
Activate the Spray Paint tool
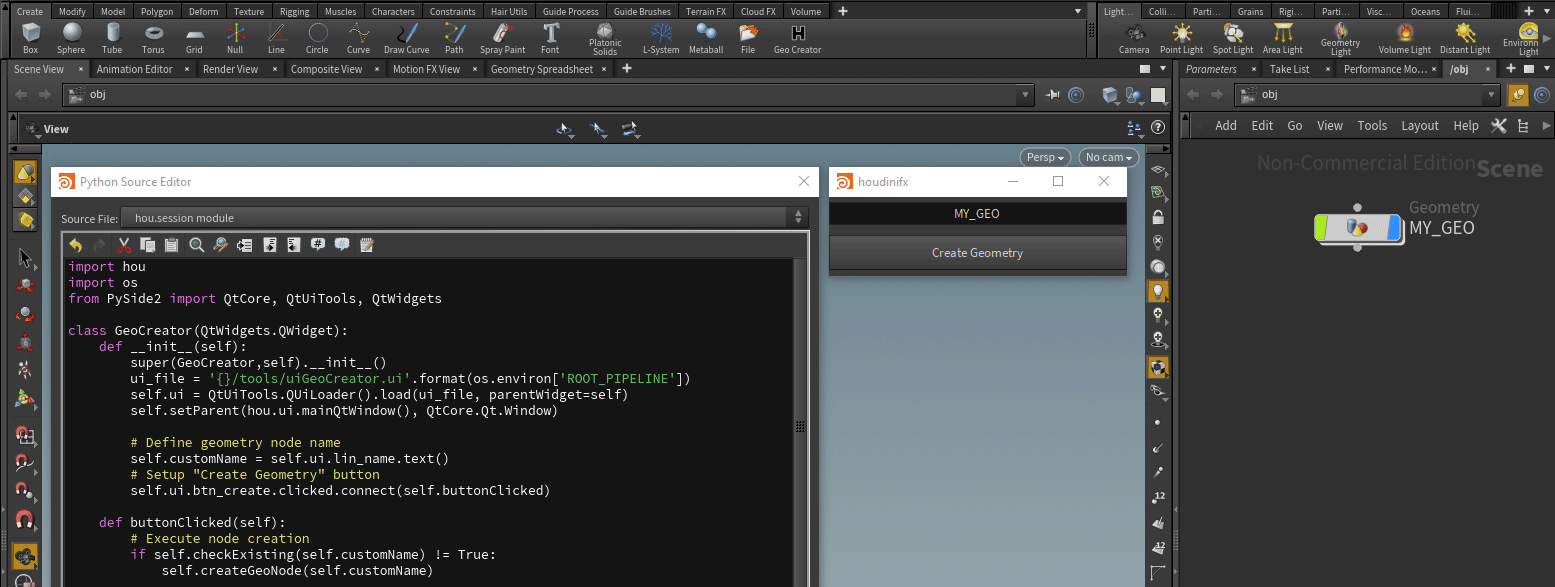[502, 38]
